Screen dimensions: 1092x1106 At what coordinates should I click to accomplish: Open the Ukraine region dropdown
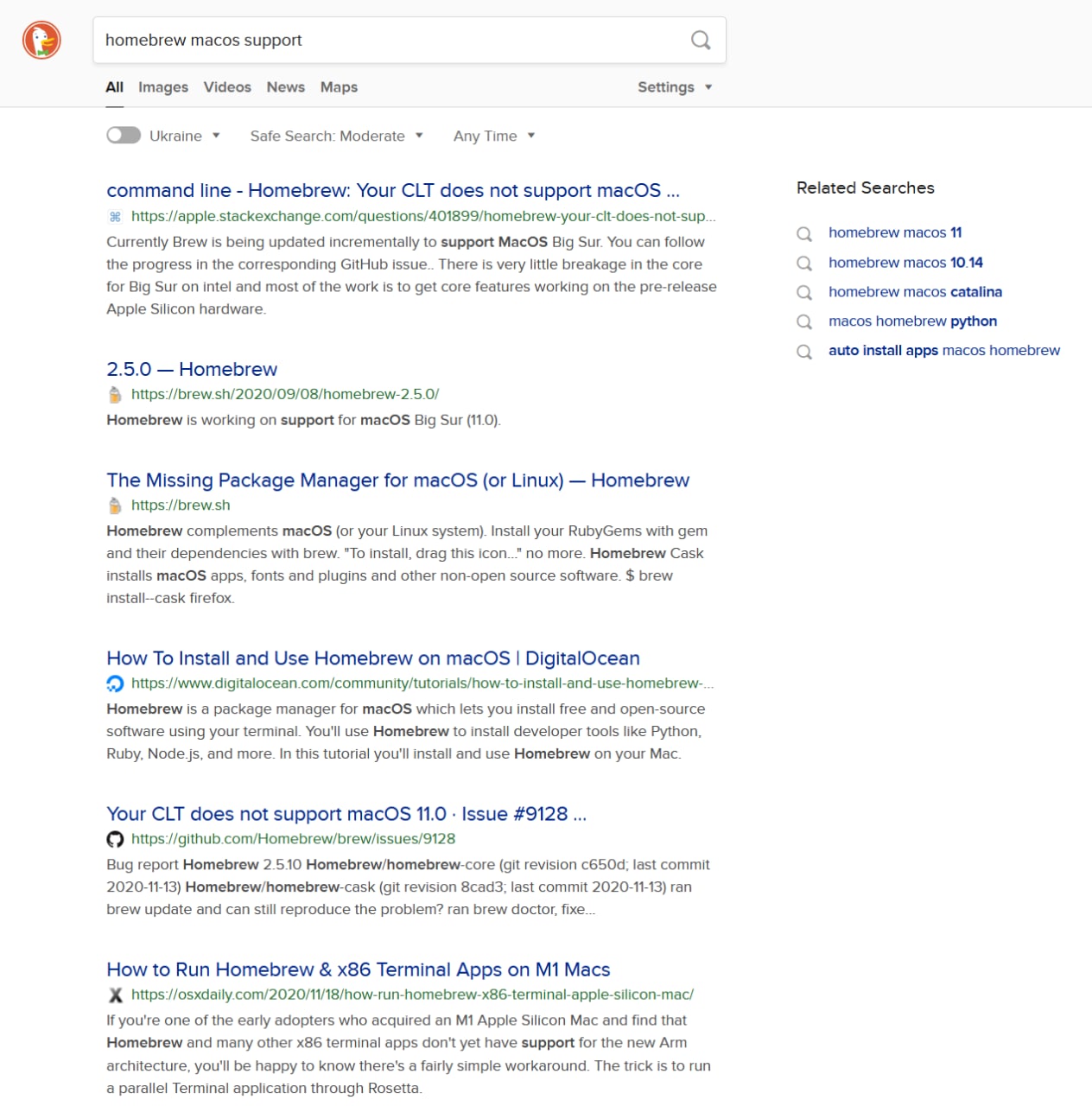point(185,136)
